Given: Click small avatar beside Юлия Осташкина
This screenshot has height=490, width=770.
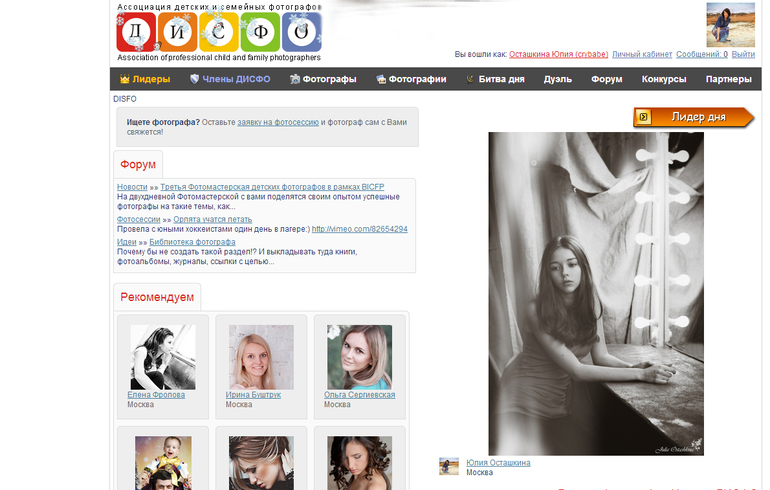Looking at the screenshot, I should [449, 466].
